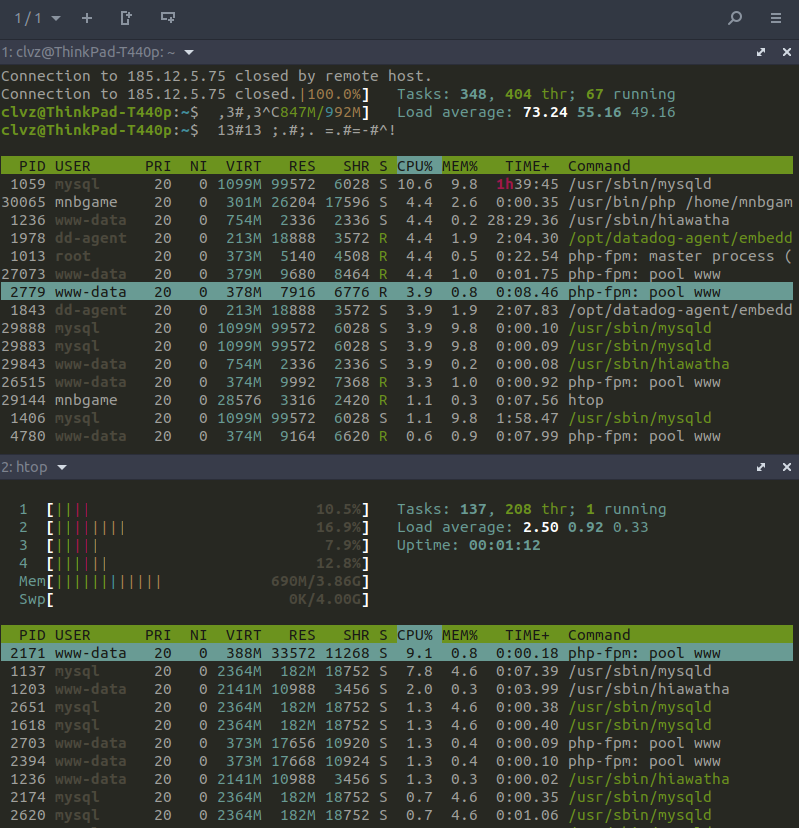Sort by CPU% column in upper htop
Screen dimensions: 799x828
tap(415, 166)
